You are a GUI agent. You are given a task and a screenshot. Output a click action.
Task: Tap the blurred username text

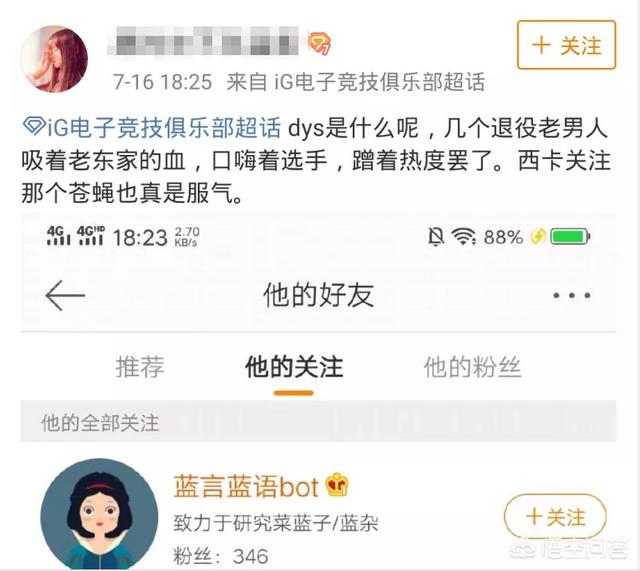[203, 41]
